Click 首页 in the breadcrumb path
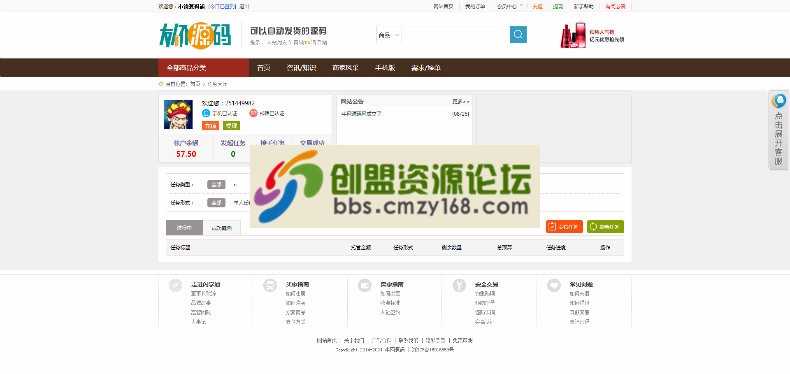790x374 pixels. [x=195, y=84]
